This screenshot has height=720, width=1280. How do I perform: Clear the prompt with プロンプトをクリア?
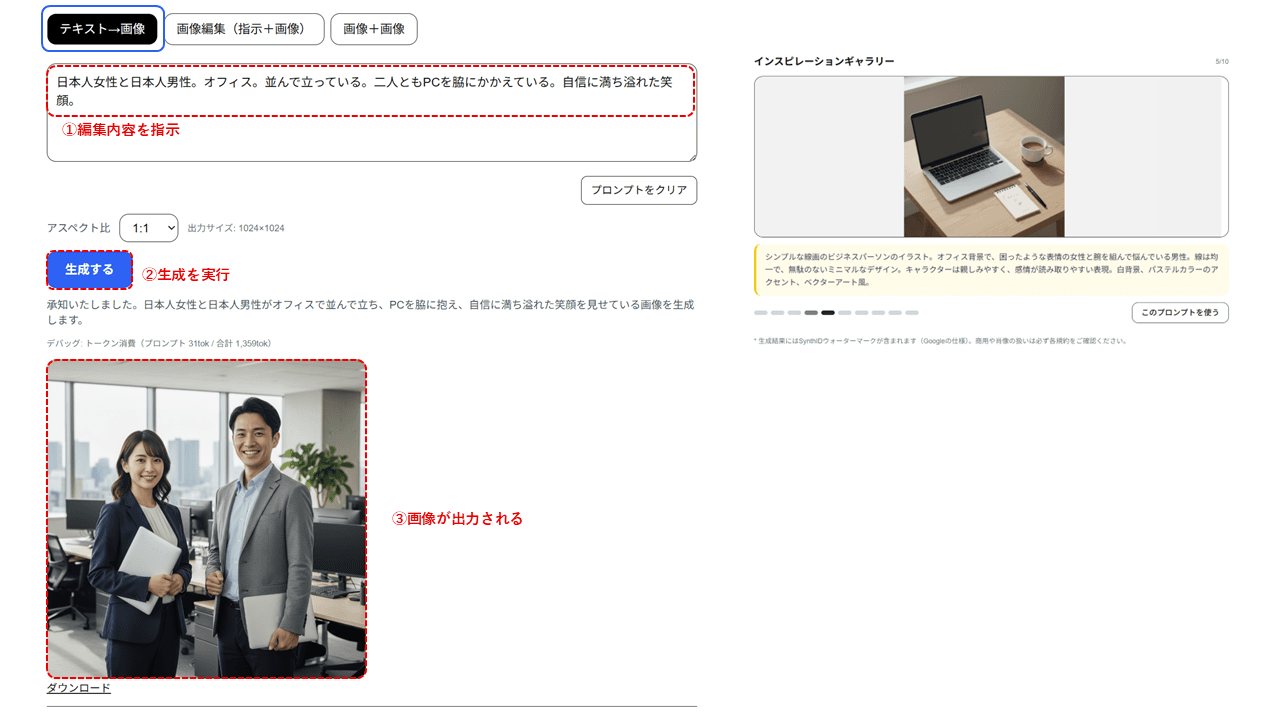pos(639,190)
